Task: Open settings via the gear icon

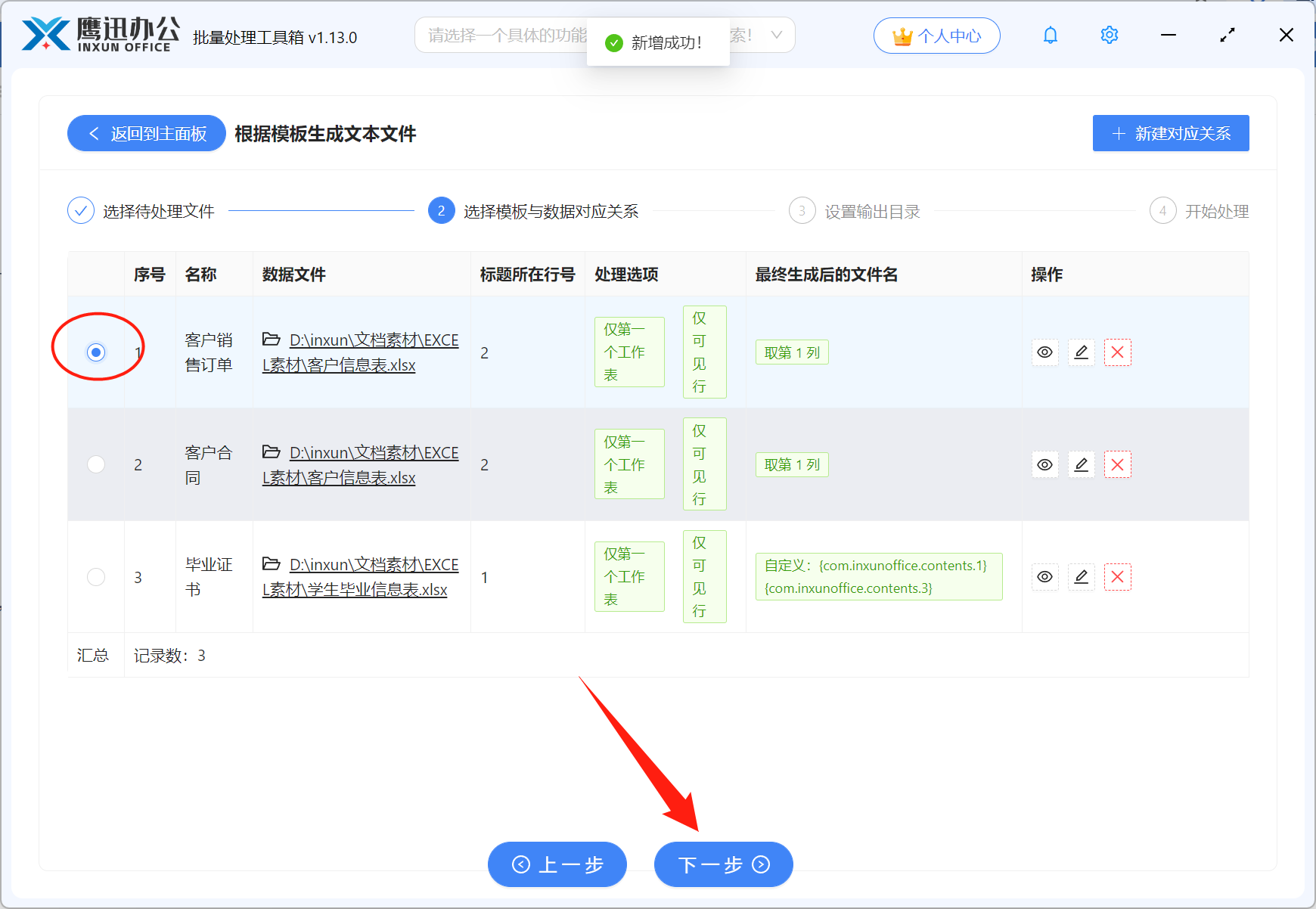Action: click(1109, 36)
